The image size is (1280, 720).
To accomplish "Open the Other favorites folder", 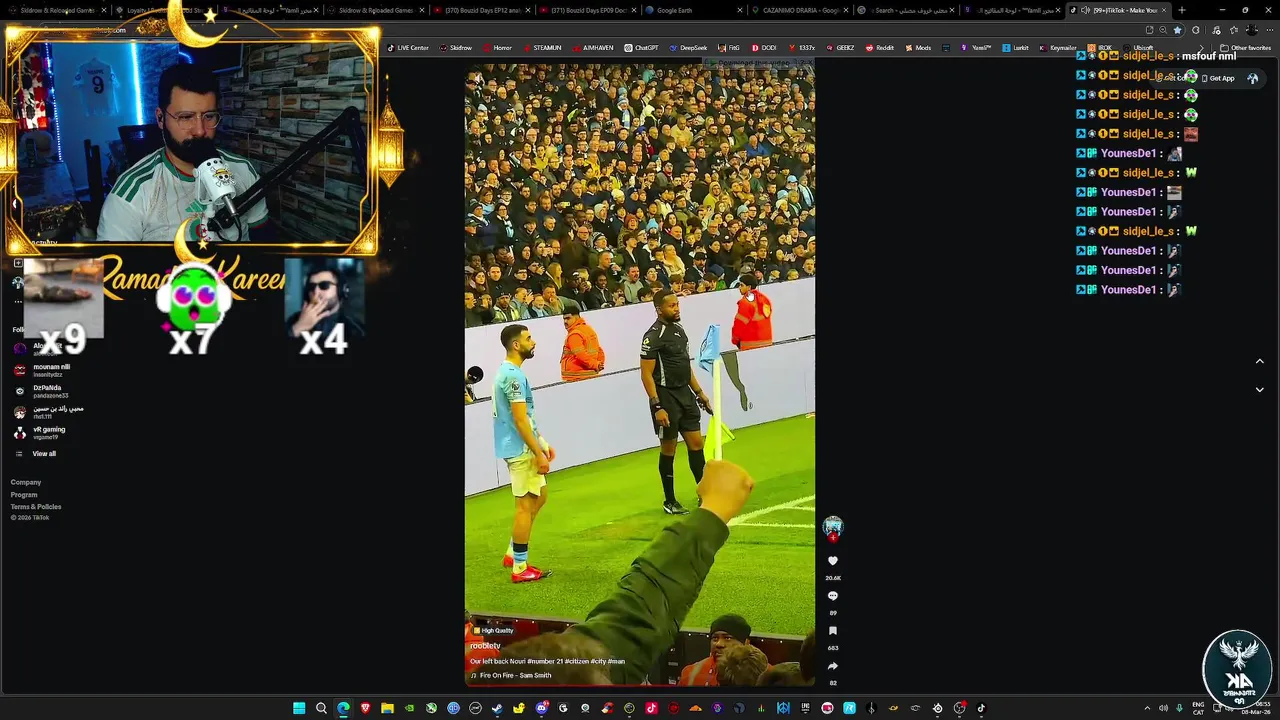I will (1245, 48).
